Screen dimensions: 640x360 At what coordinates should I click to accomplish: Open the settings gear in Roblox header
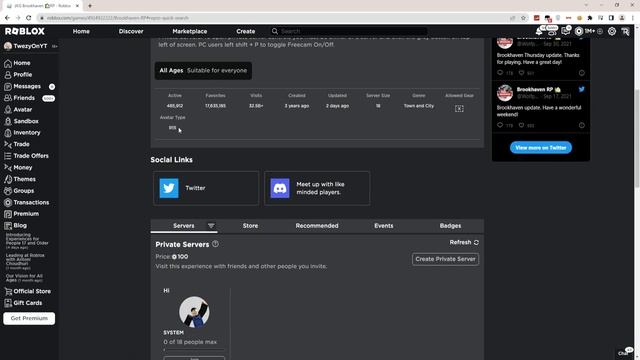pos(612,31)
